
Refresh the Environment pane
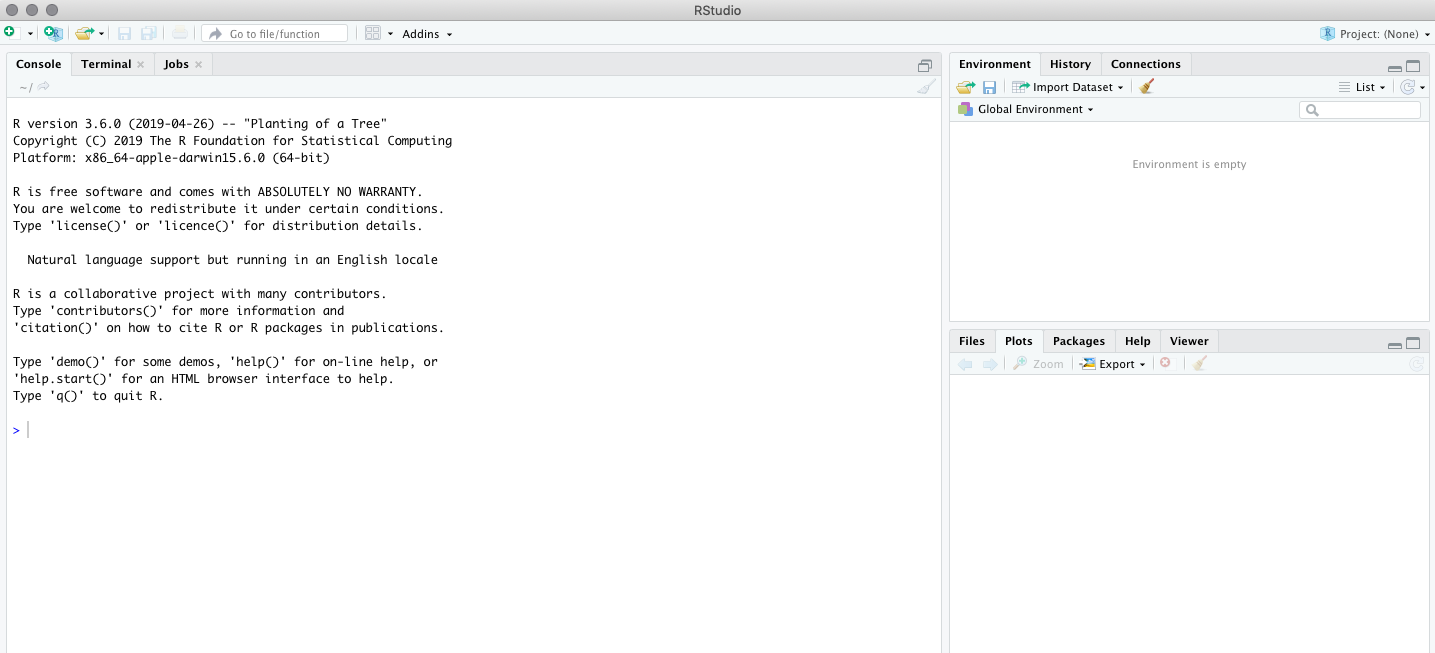click(x=1408, y=87)
